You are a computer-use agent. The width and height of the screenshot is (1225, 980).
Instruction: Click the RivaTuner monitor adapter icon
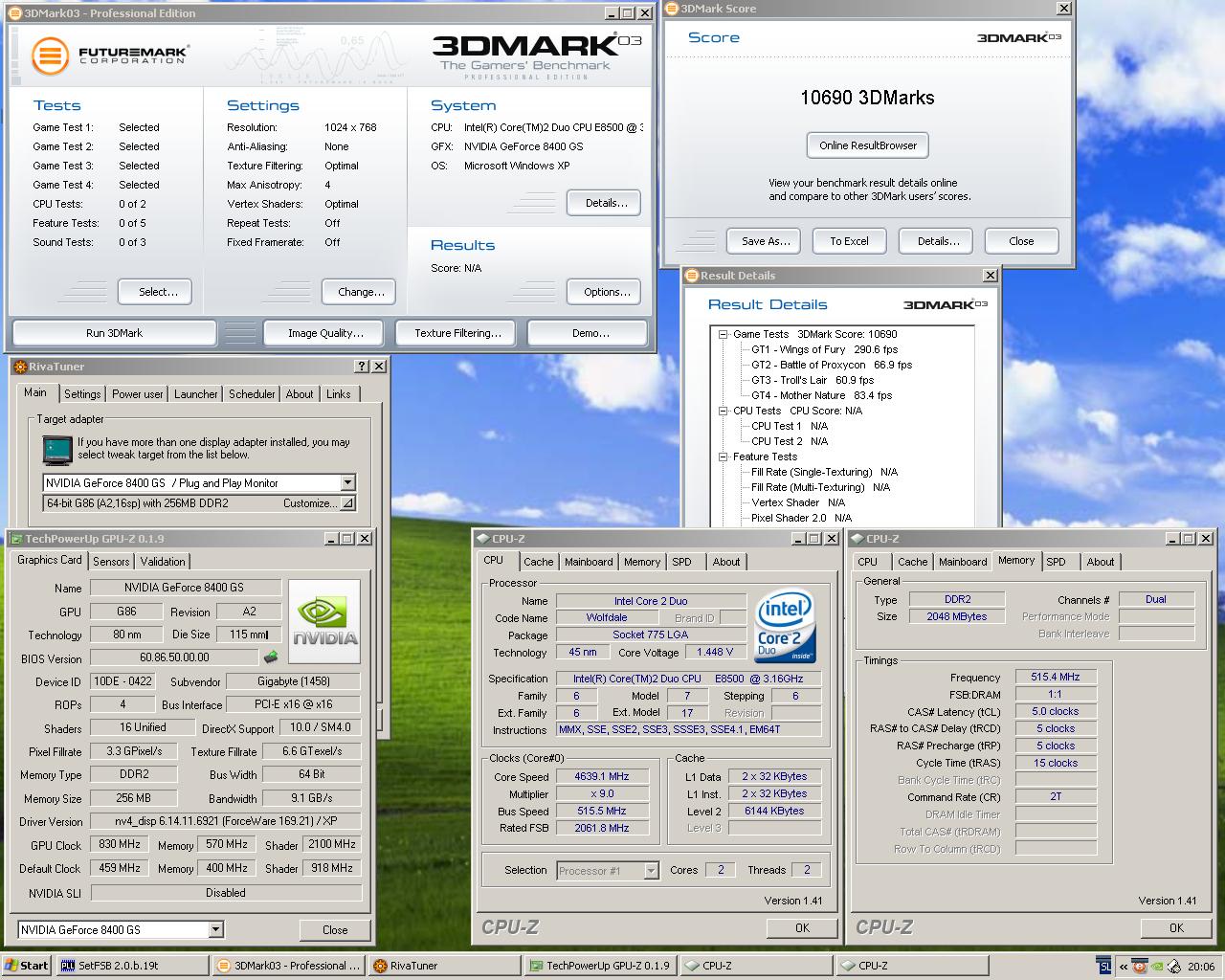click(57, 449)
